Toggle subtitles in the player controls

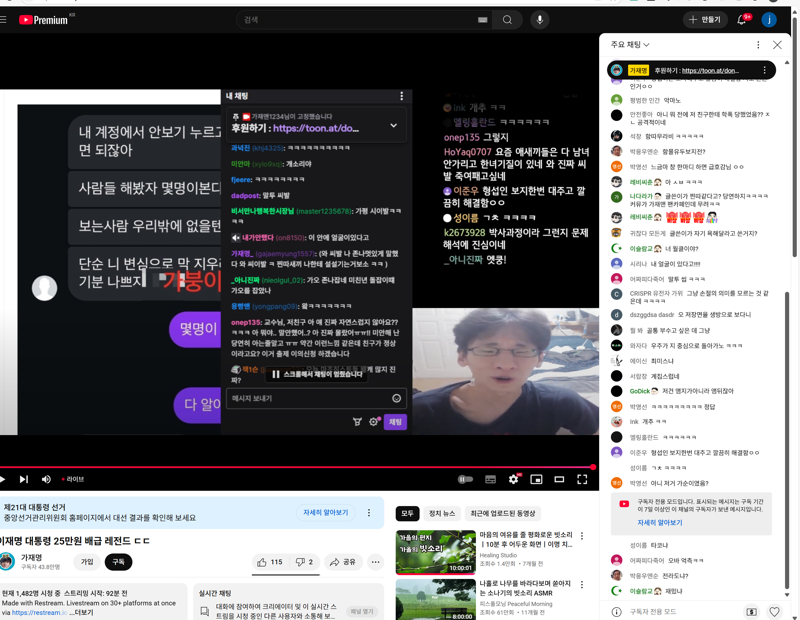(490, 479)
